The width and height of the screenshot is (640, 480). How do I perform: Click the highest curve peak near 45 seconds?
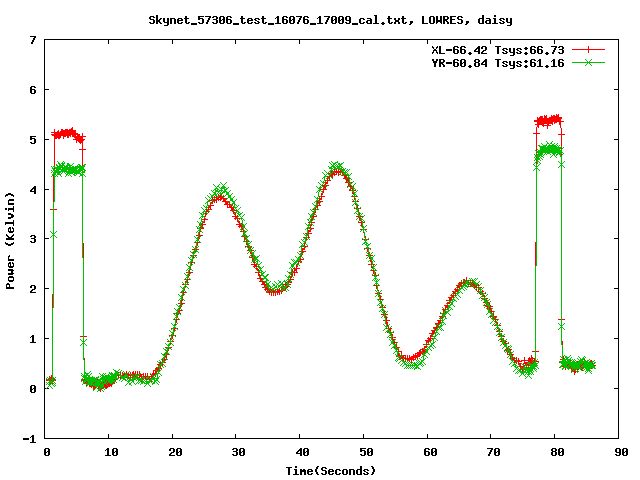pyautogui.click(x=337, y=169)
